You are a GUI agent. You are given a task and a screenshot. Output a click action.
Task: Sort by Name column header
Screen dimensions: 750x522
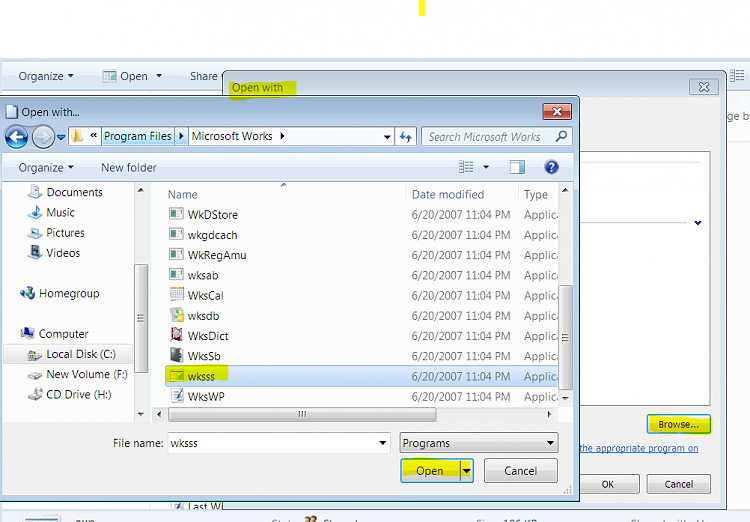tap(183, 194)
